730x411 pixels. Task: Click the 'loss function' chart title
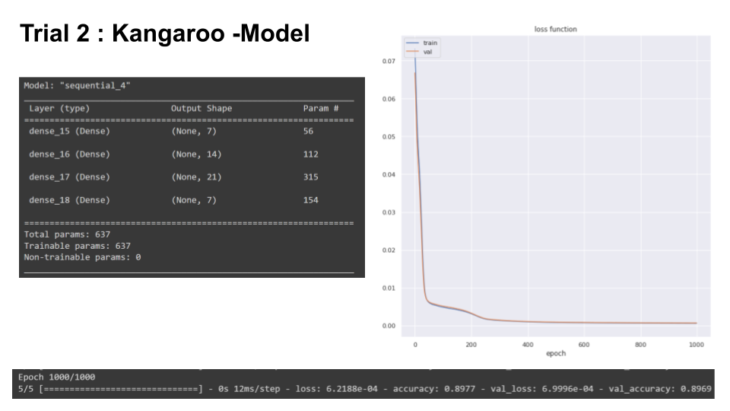(556, 29)
